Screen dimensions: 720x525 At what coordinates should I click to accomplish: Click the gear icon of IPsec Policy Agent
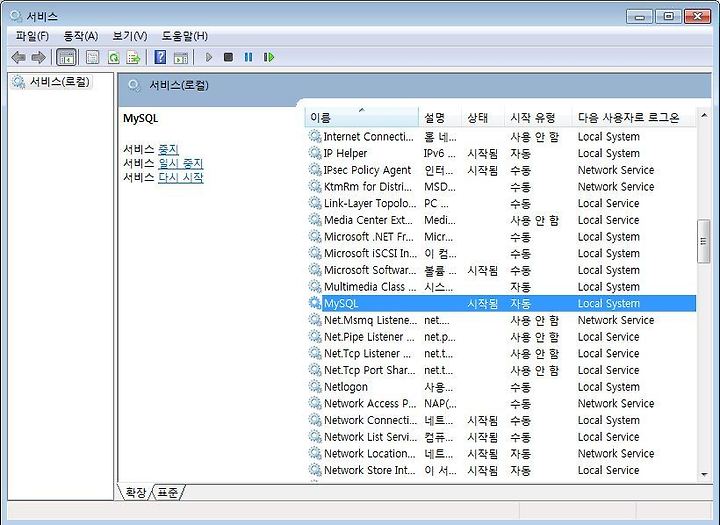pyautogui.click(x=315, y=169)
